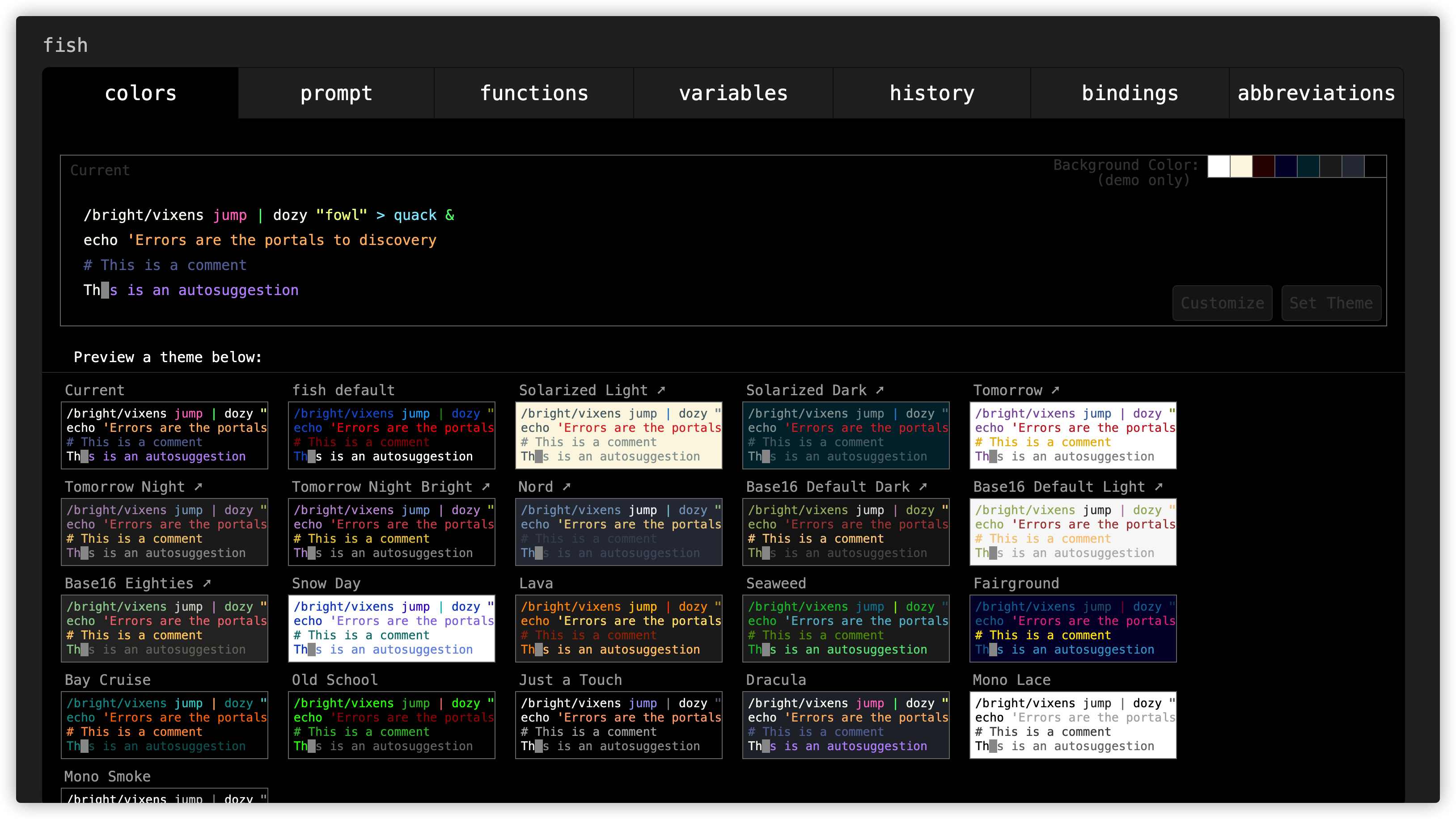Preview the Solarized Dark theme thumbnail
1456x819 pixels.
coord(846,435)
